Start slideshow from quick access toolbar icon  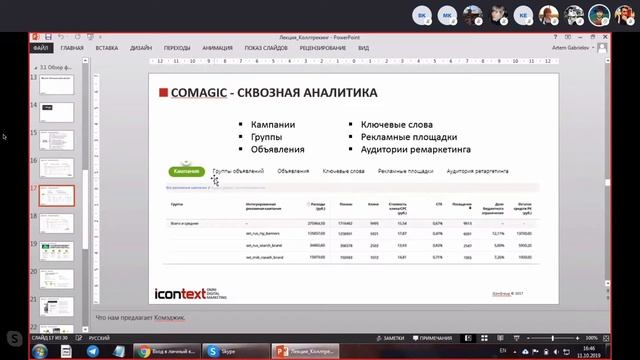tap(90, 37)
